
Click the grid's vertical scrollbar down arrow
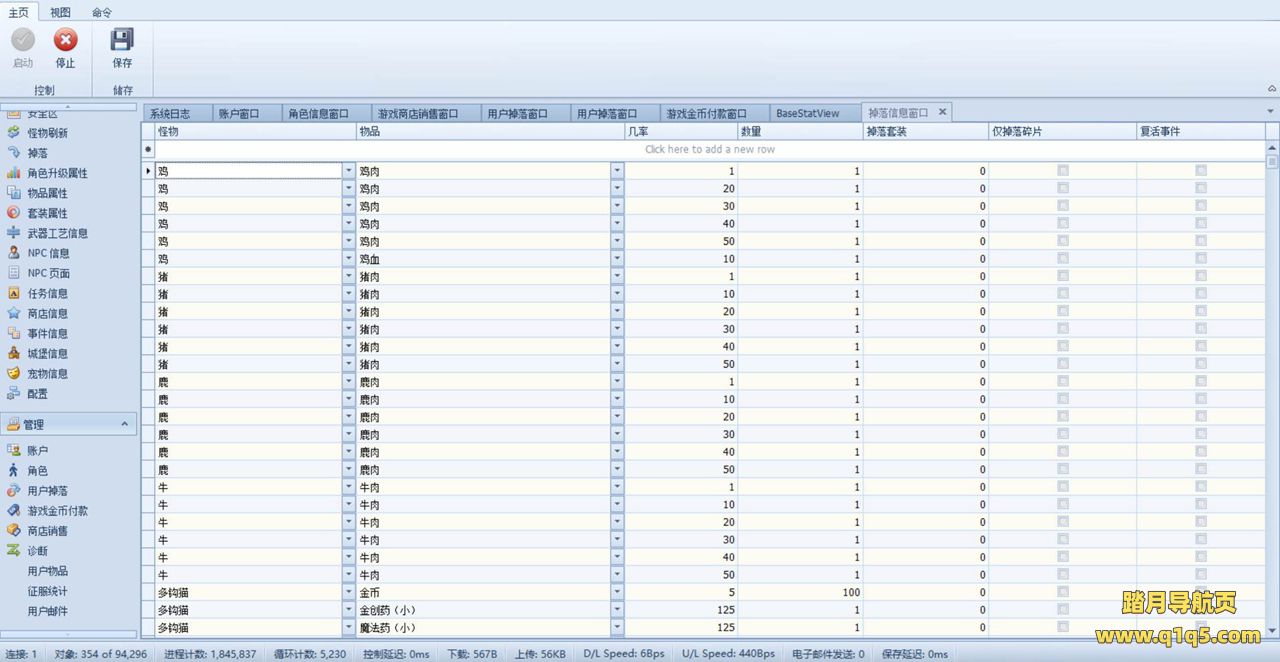[1272, 631]
